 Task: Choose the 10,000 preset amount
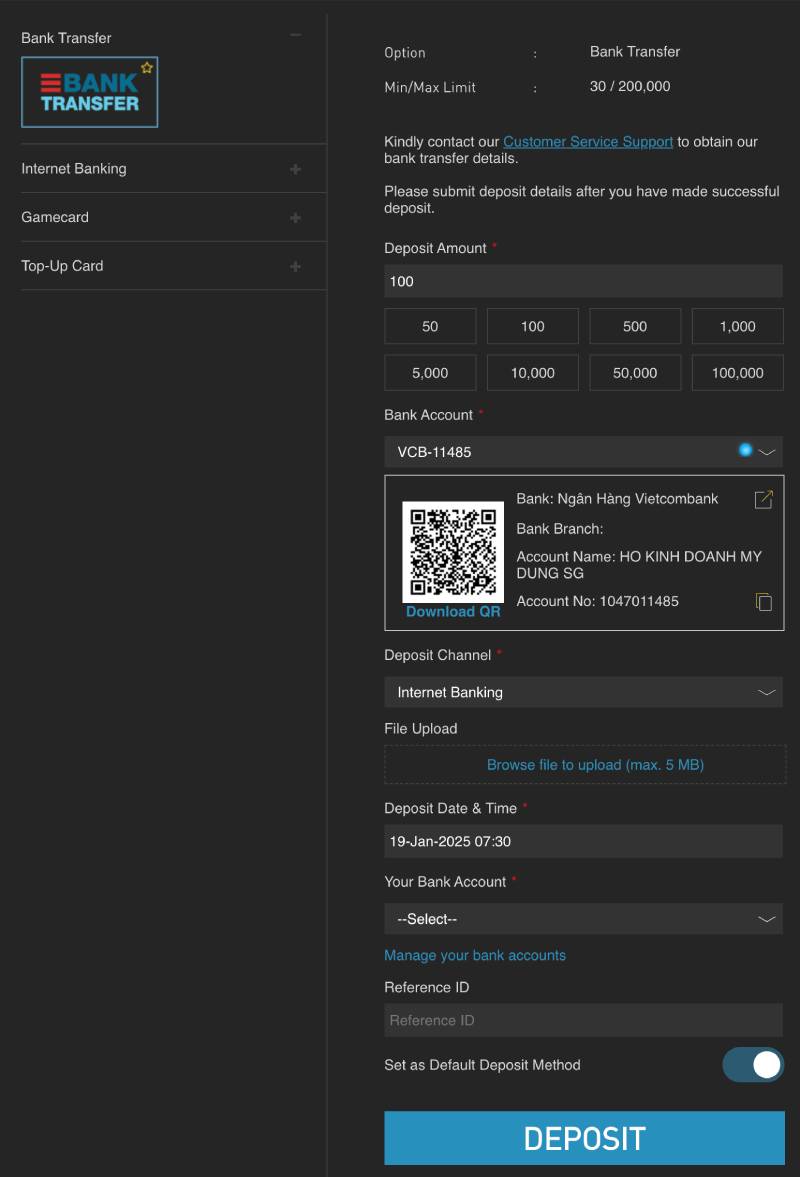click(532, 373)
